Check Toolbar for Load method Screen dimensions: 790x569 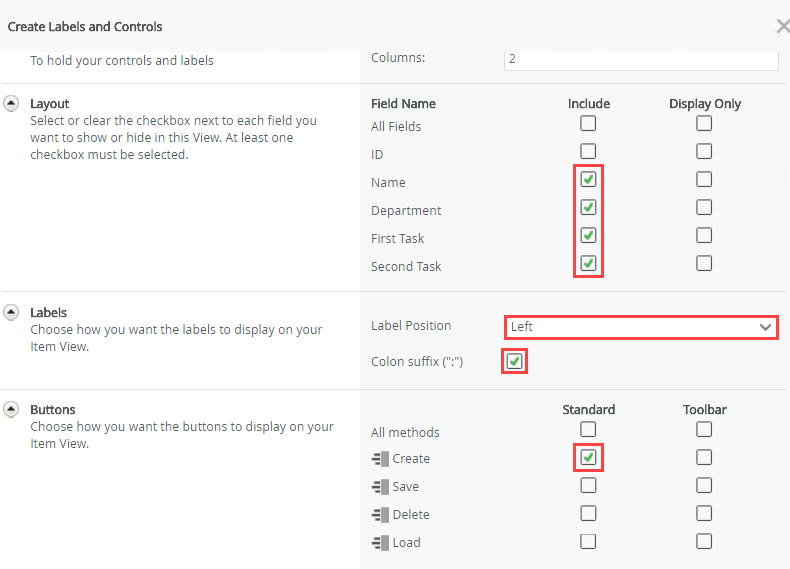point(704,541)
